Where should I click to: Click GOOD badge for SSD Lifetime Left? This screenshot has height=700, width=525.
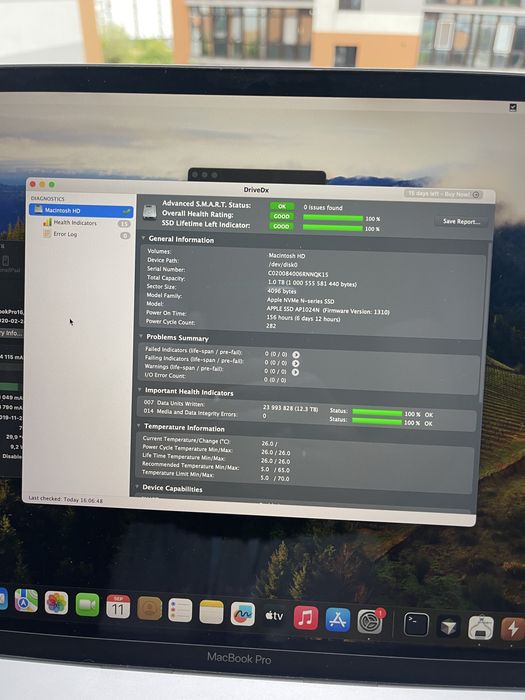coord(281,226)
